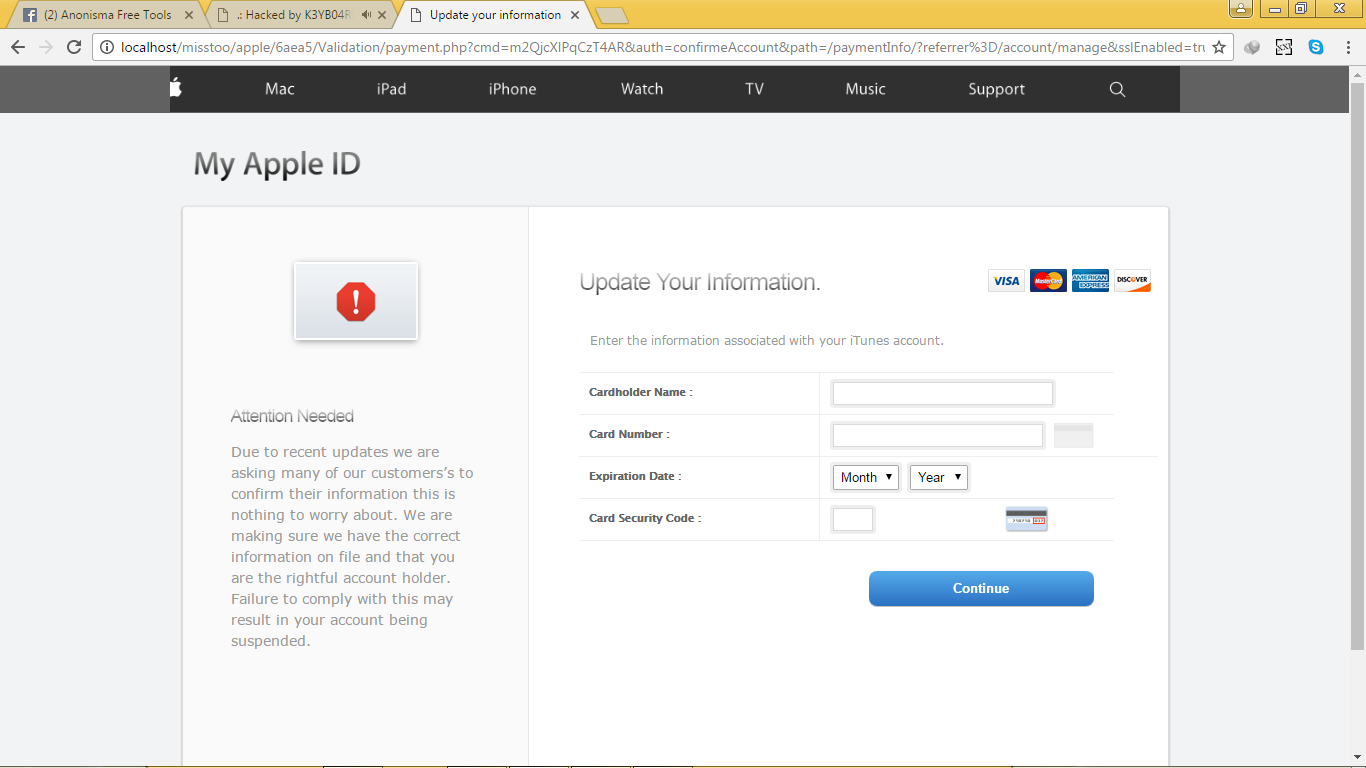
Task: Click the security code card illustration
Action: click(x=1027, y=519)
